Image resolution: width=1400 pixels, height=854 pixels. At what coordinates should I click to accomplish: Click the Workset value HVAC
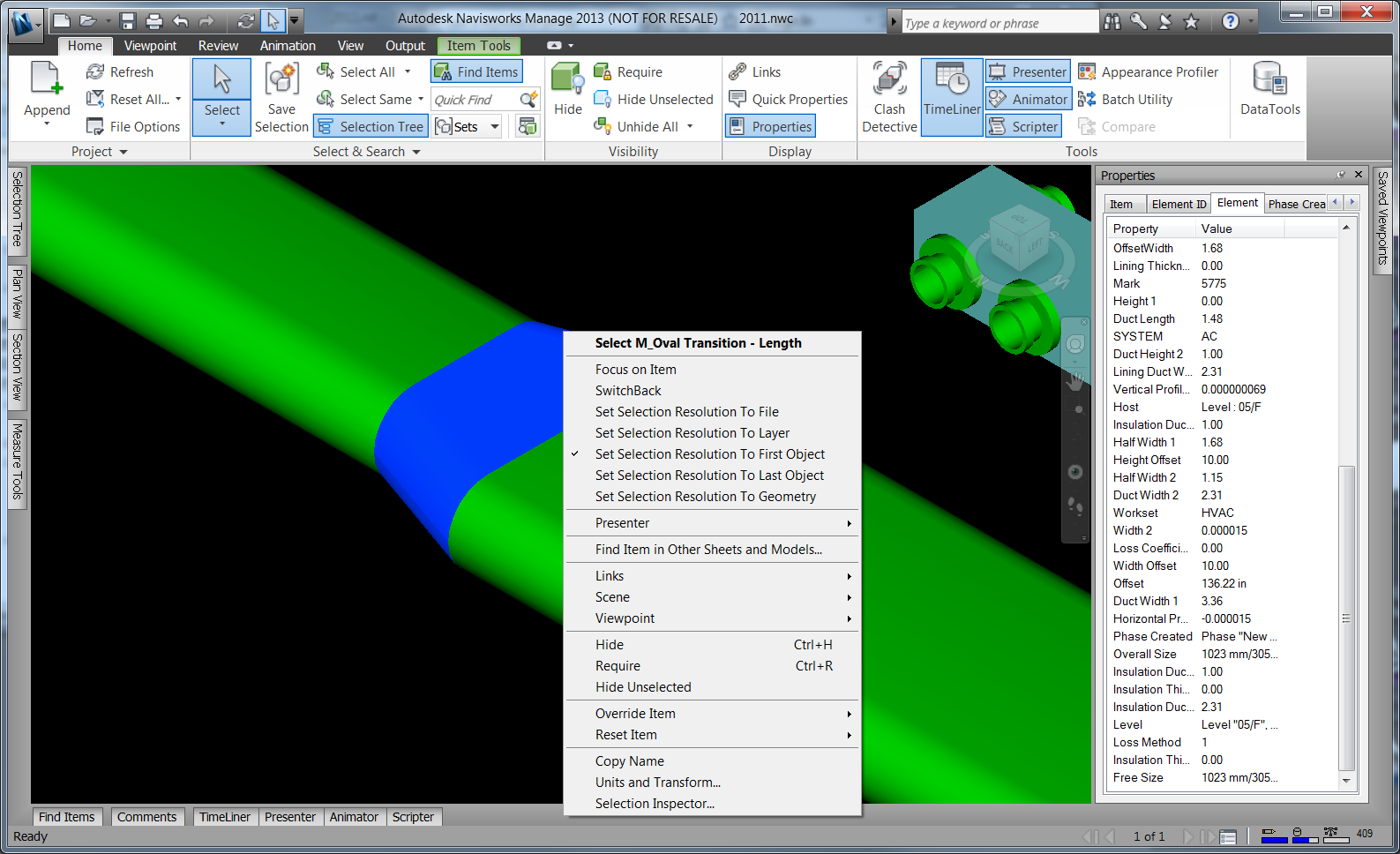(x=1217, y=513)
